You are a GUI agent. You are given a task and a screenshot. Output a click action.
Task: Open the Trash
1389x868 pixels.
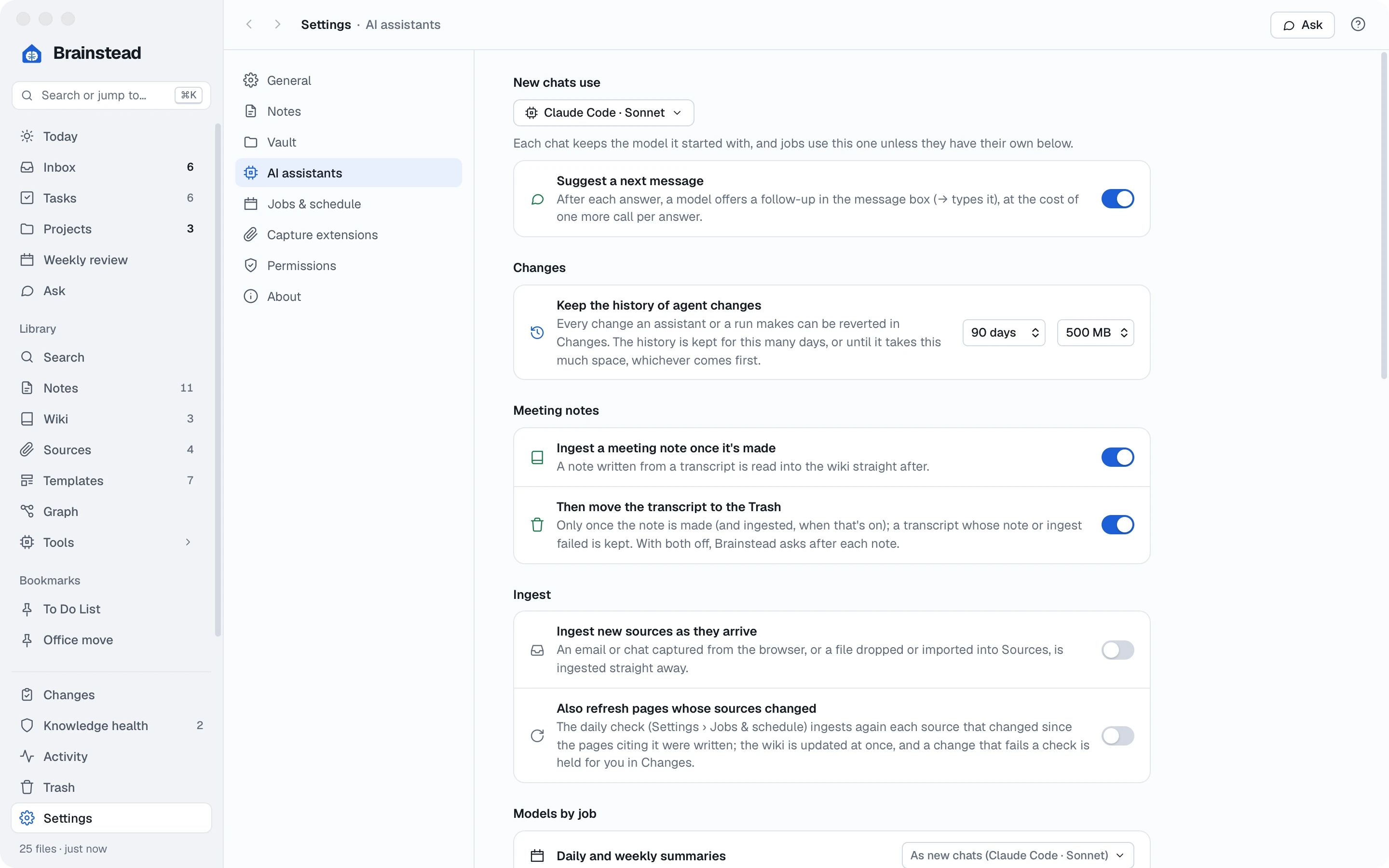(111, 787)
